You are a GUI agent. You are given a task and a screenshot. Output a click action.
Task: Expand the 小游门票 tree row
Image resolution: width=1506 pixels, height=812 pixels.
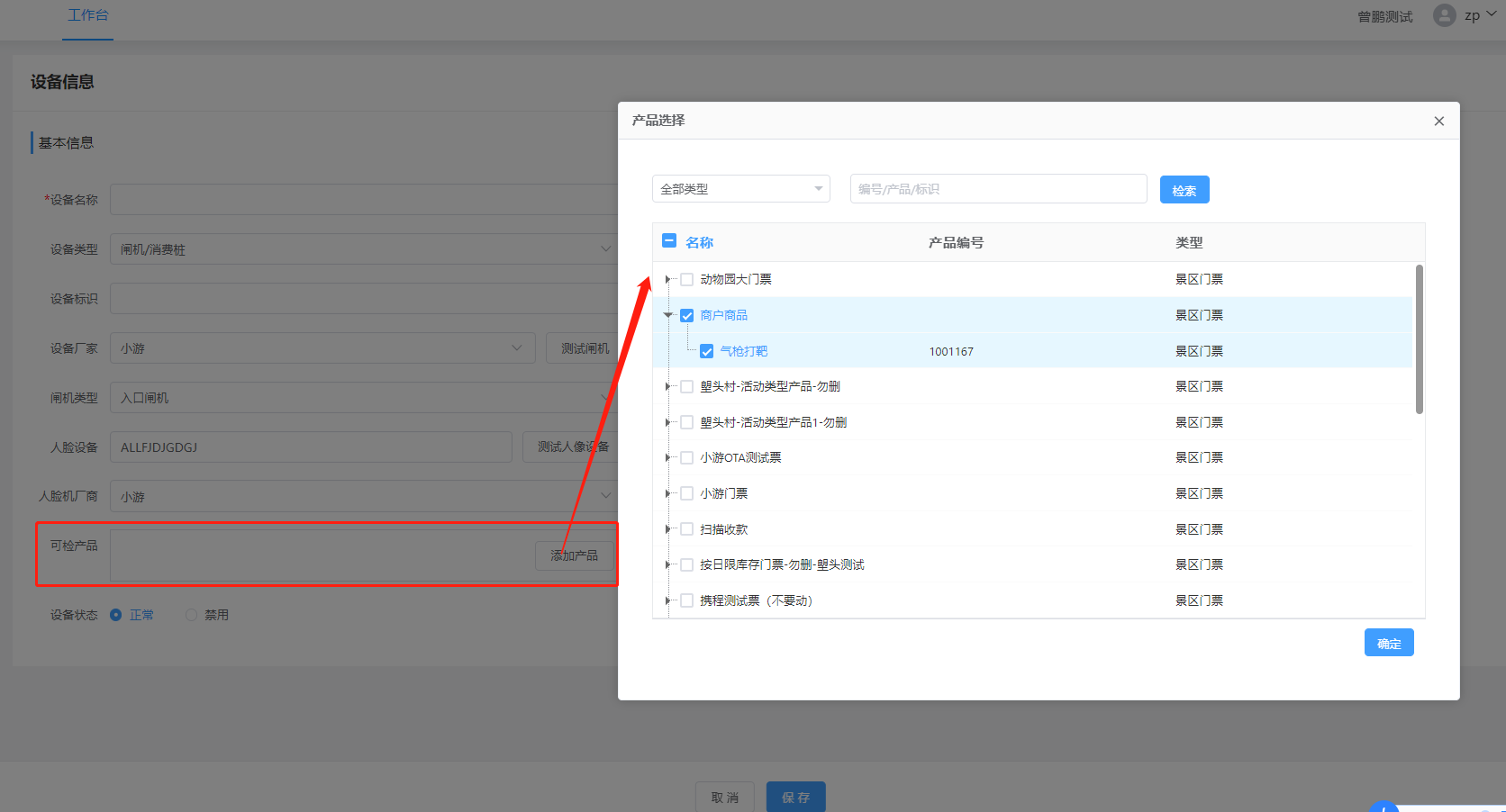point(667,493)
